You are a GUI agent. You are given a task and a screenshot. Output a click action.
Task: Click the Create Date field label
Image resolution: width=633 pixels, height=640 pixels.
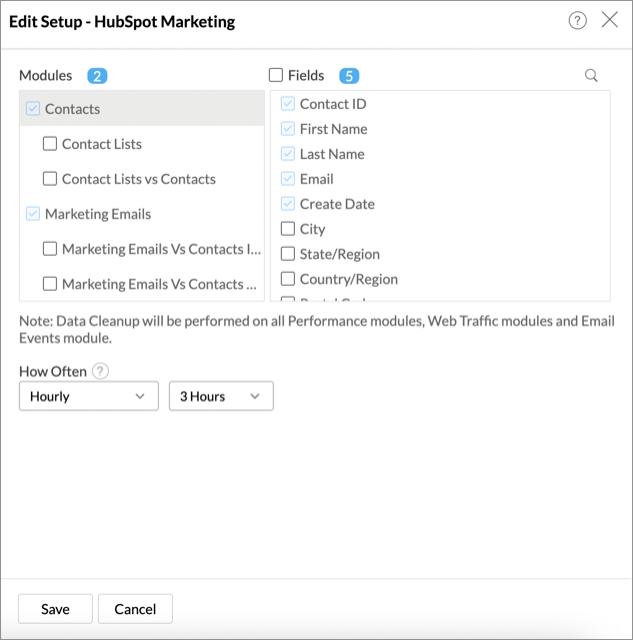(x=337, y=204)
